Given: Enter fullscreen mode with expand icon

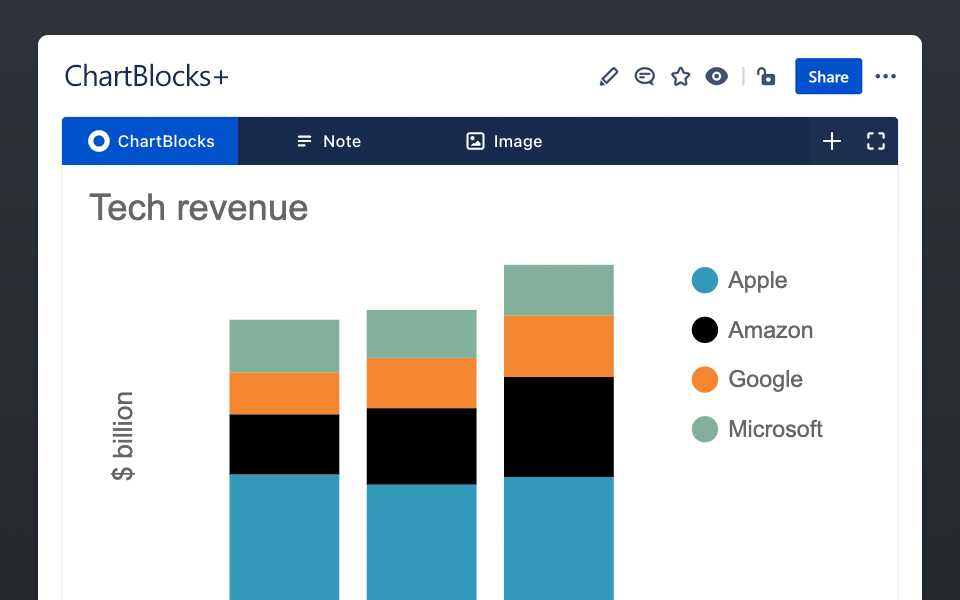Looking at the screenshot, I should coord(876,141).
